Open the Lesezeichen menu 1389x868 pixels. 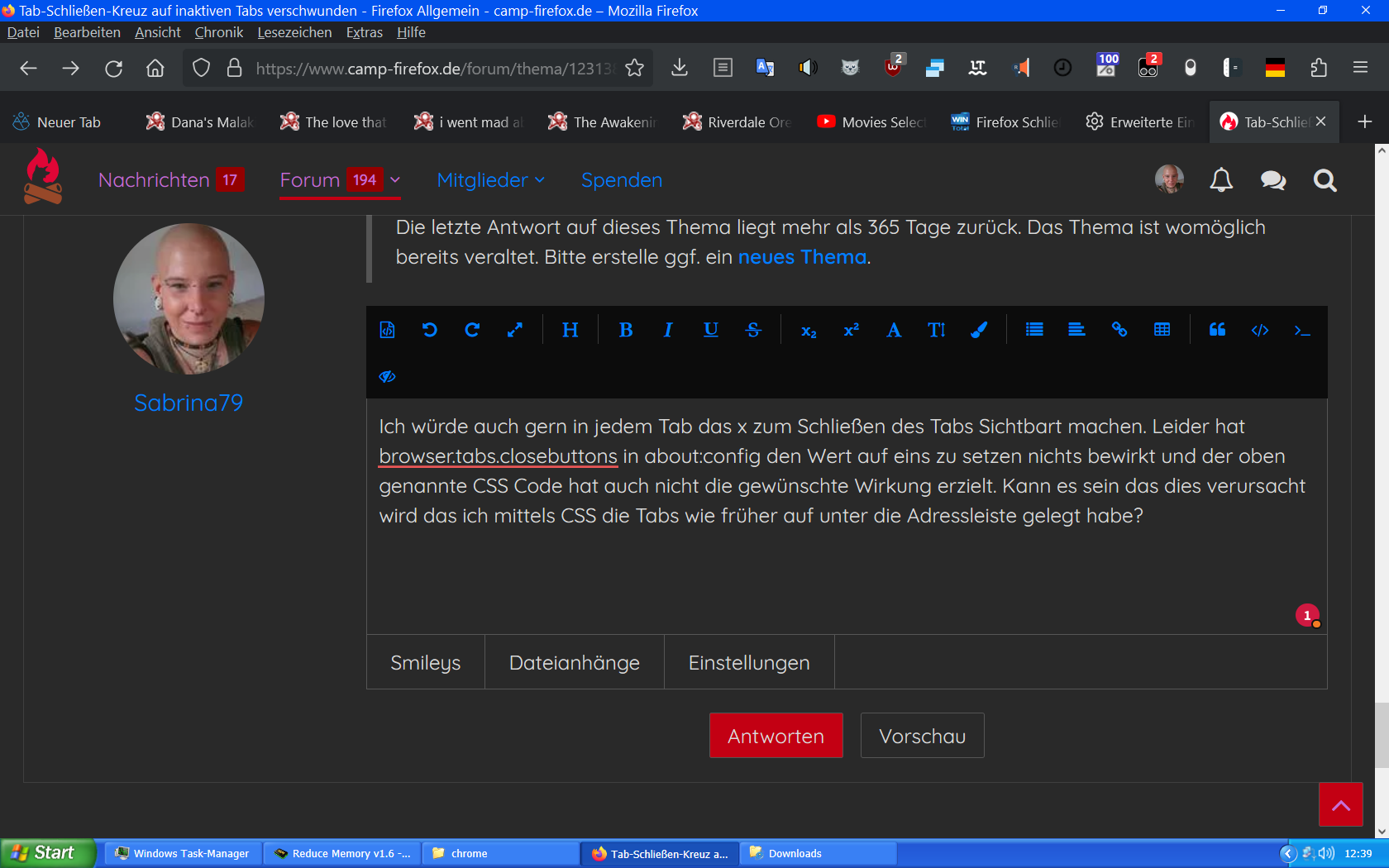294,32
